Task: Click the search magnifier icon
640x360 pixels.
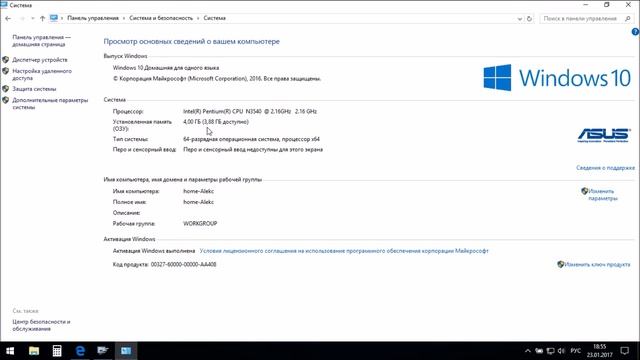Action: (x=628, y=18)
